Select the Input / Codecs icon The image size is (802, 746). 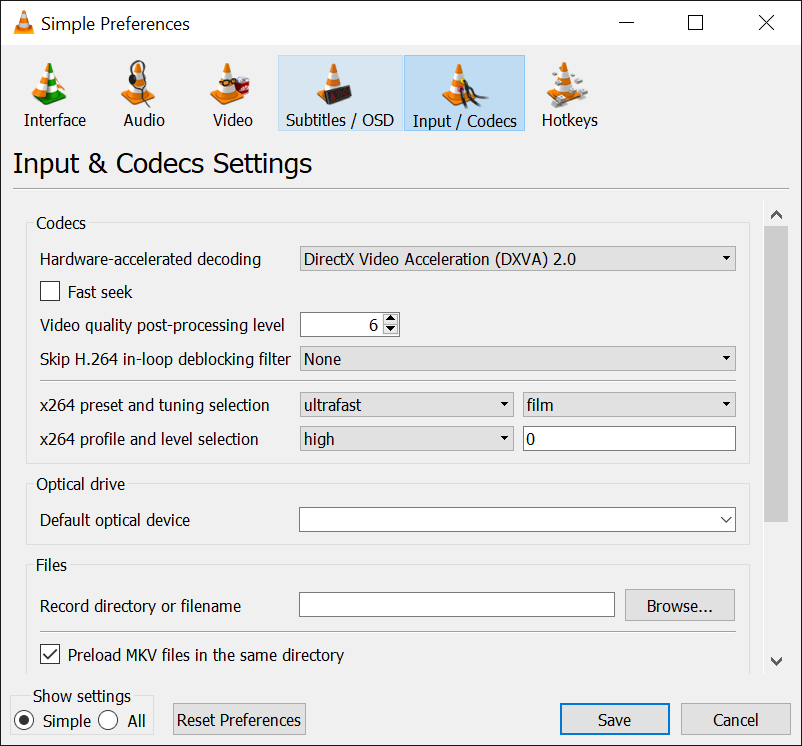[463, 92]
